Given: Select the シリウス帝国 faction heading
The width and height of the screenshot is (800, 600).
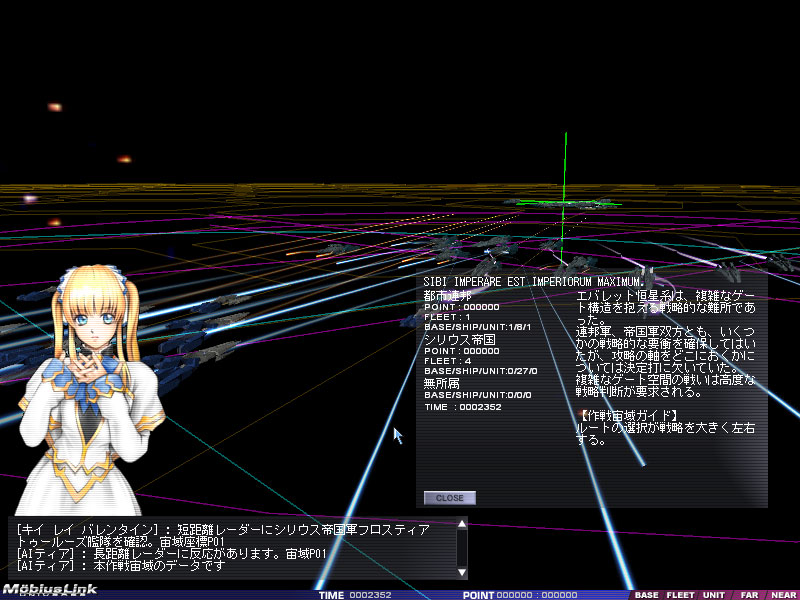Looking at the screenshot, I should (459, 339).
